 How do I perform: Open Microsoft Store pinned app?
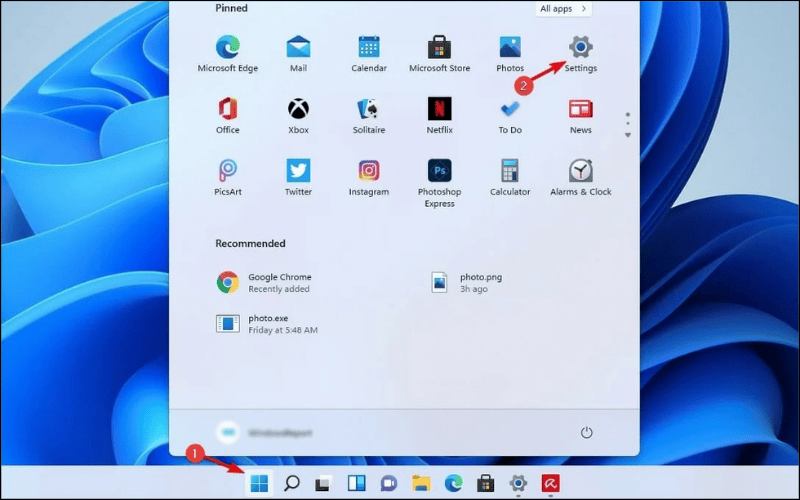pos(439,47)
